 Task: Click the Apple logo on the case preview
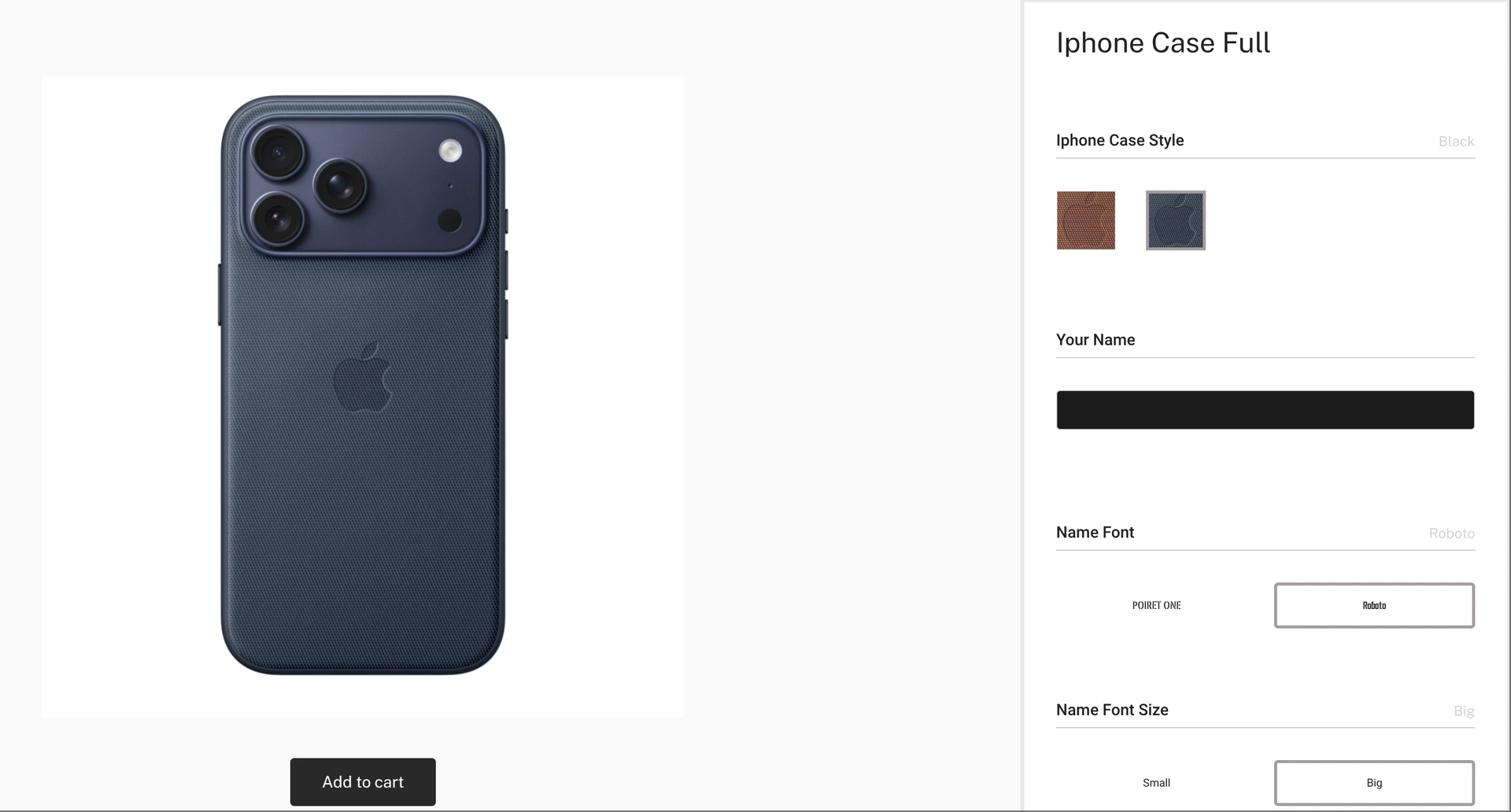[363, 377]
